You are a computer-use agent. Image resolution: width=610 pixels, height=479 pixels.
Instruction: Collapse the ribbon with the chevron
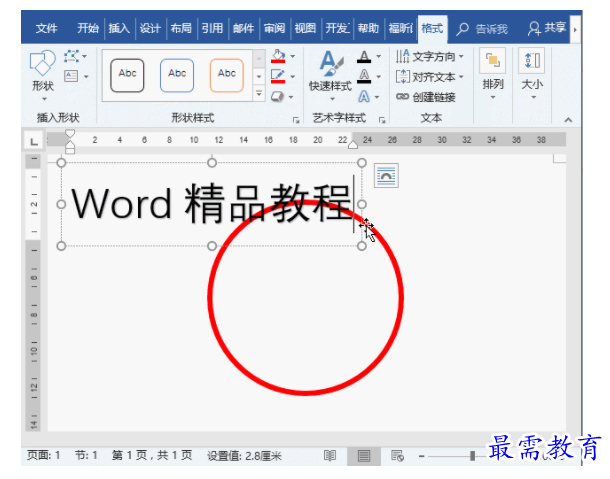click(x=568, y=120)
